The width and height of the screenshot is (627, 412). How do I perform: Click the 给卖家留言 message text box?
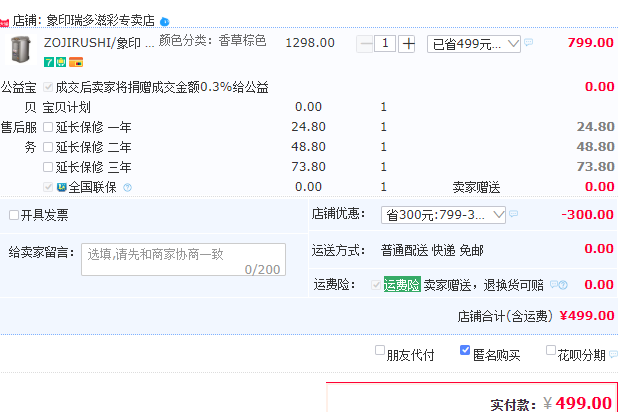click(x=183, y=259)
